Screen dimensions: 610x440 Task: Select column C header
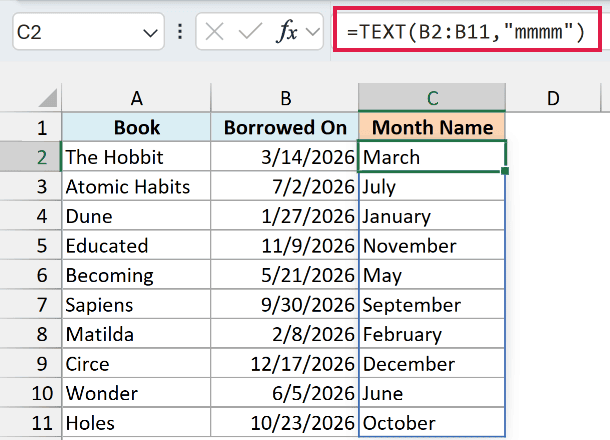pyautogui.click(x=432, y=98)
